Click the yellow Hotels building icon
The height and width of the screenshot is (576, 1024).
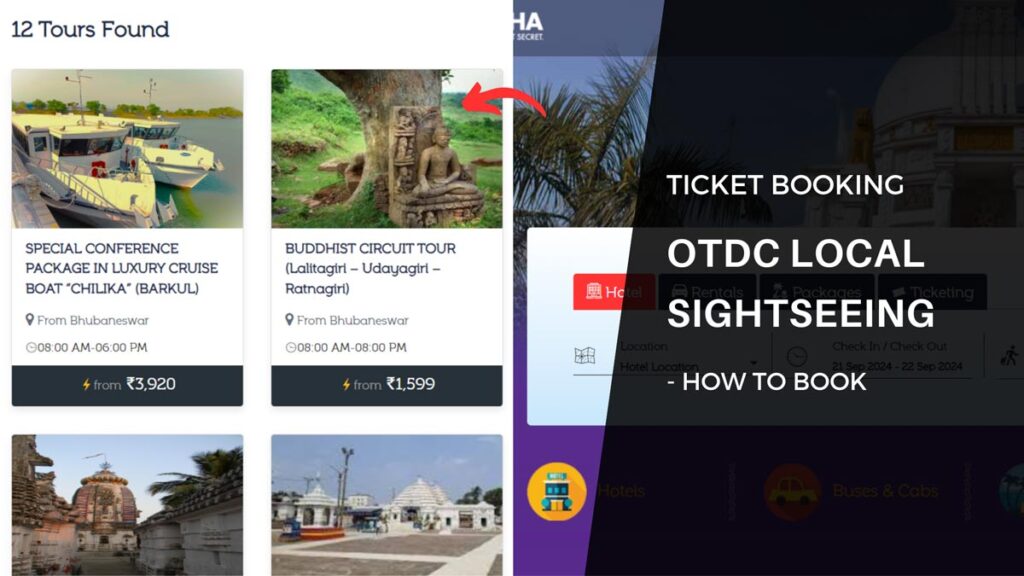556,491
